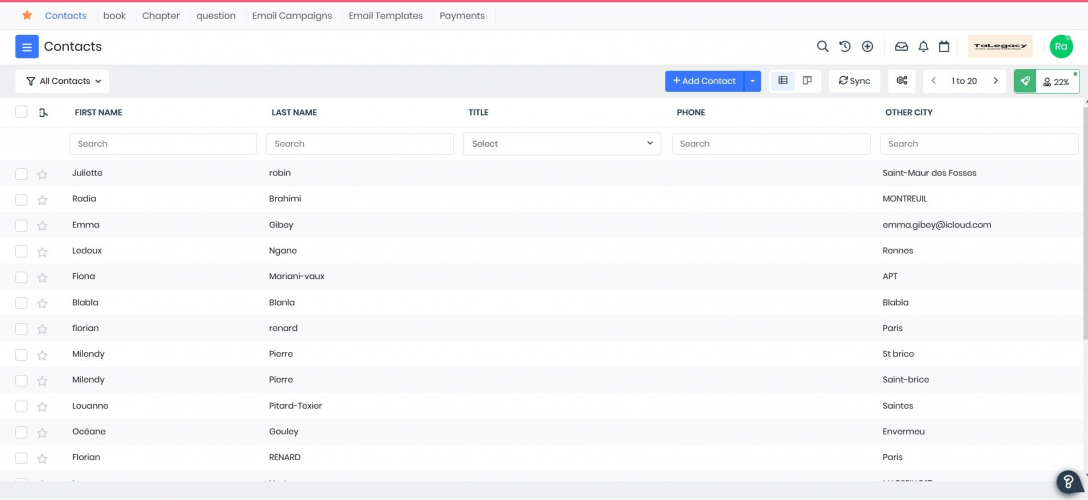Open the Title Select filter dropdown
The height and width of the screenshot is (500, 1088).
coord(562,144)
